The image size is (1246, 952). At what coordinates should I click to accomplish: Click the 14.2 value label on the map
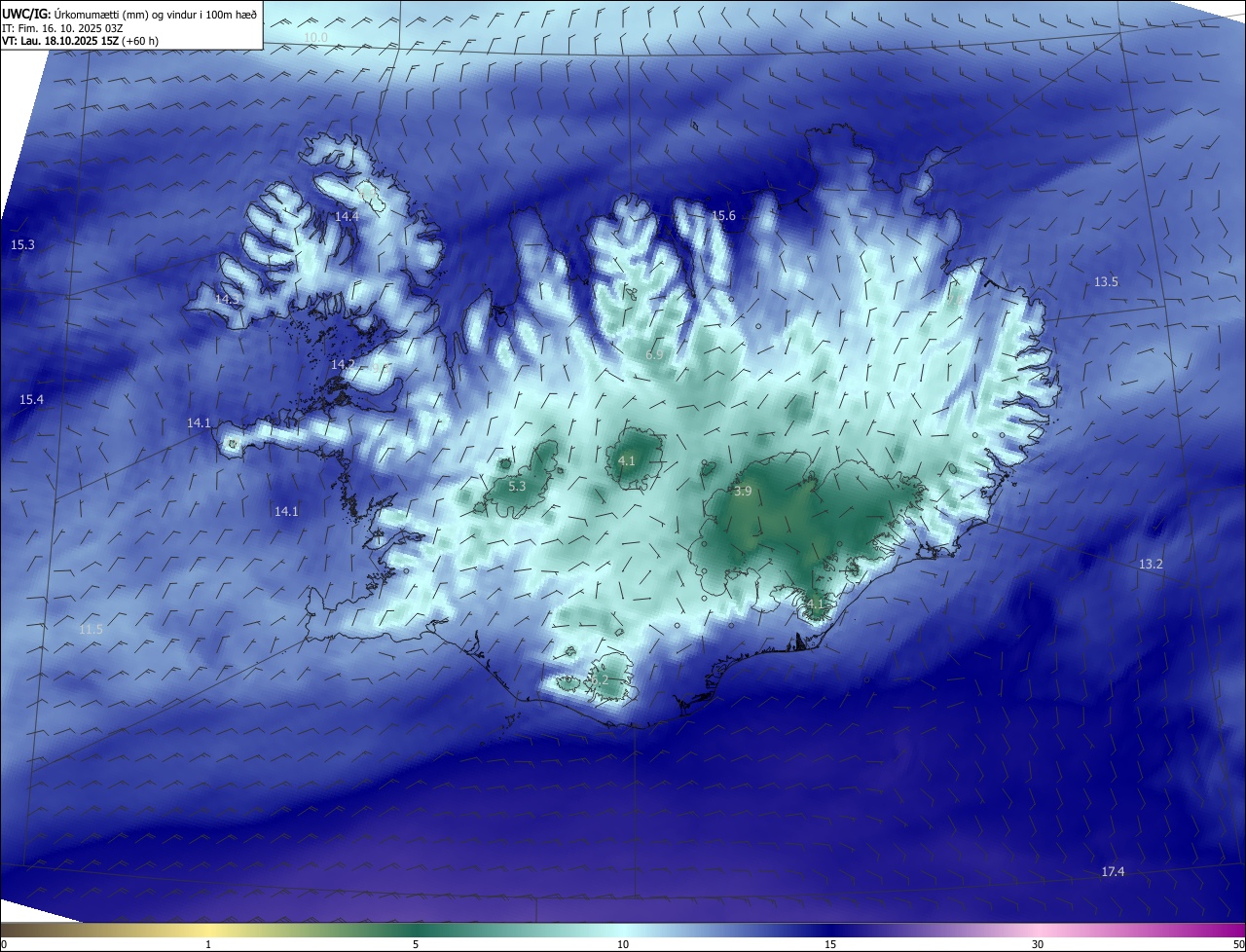(x=343, y=365)
